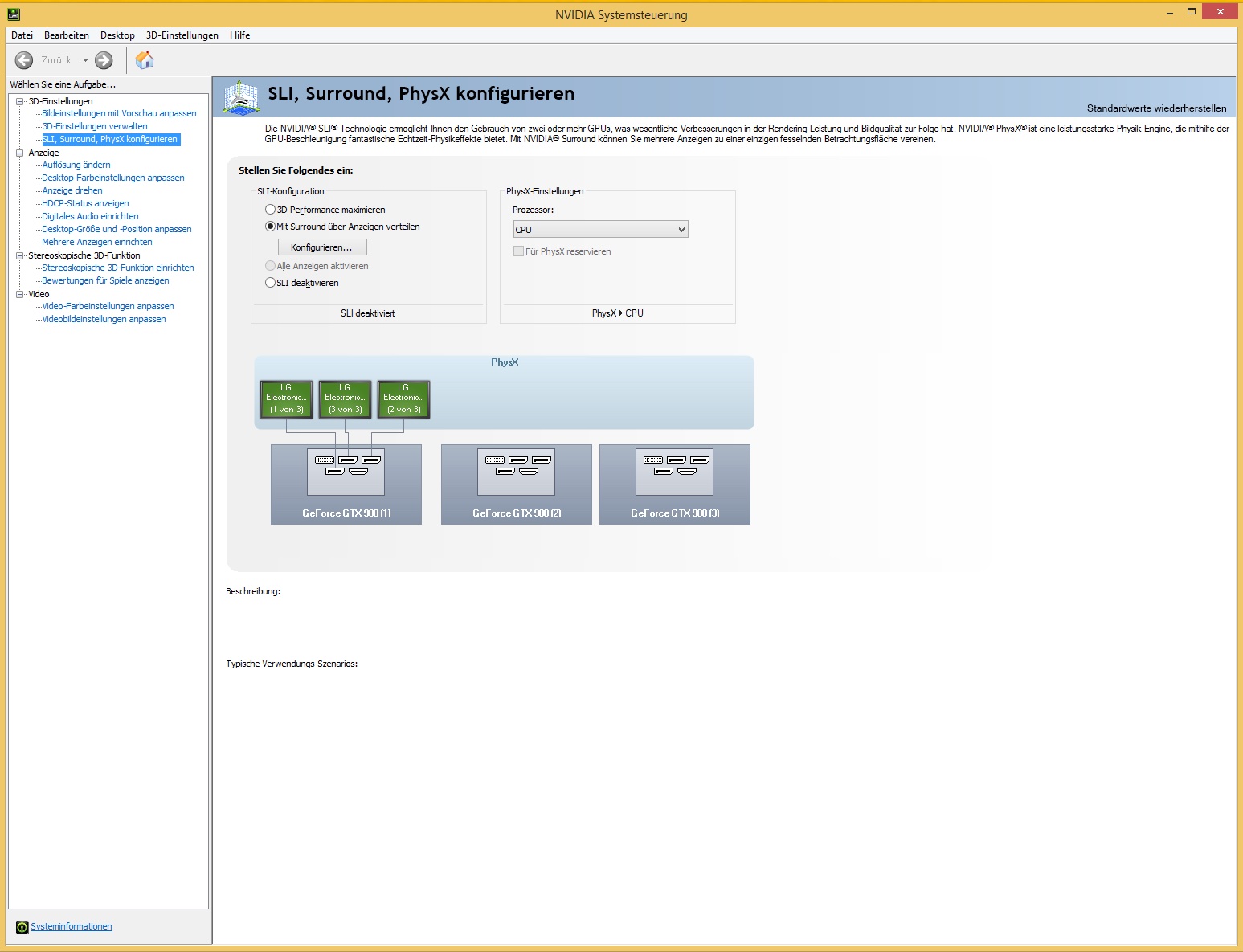Select 3D-Performance maximieren radio button
1243x952 pixels.
270,210
